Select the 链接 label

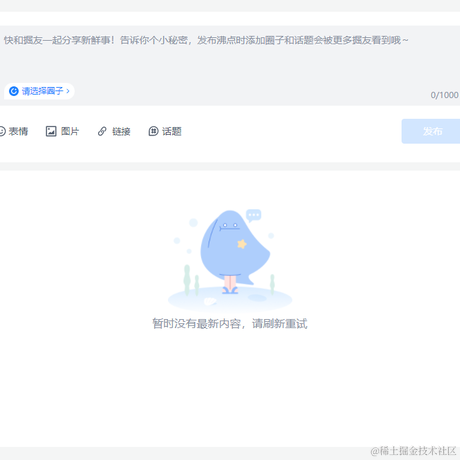(121, 131)
